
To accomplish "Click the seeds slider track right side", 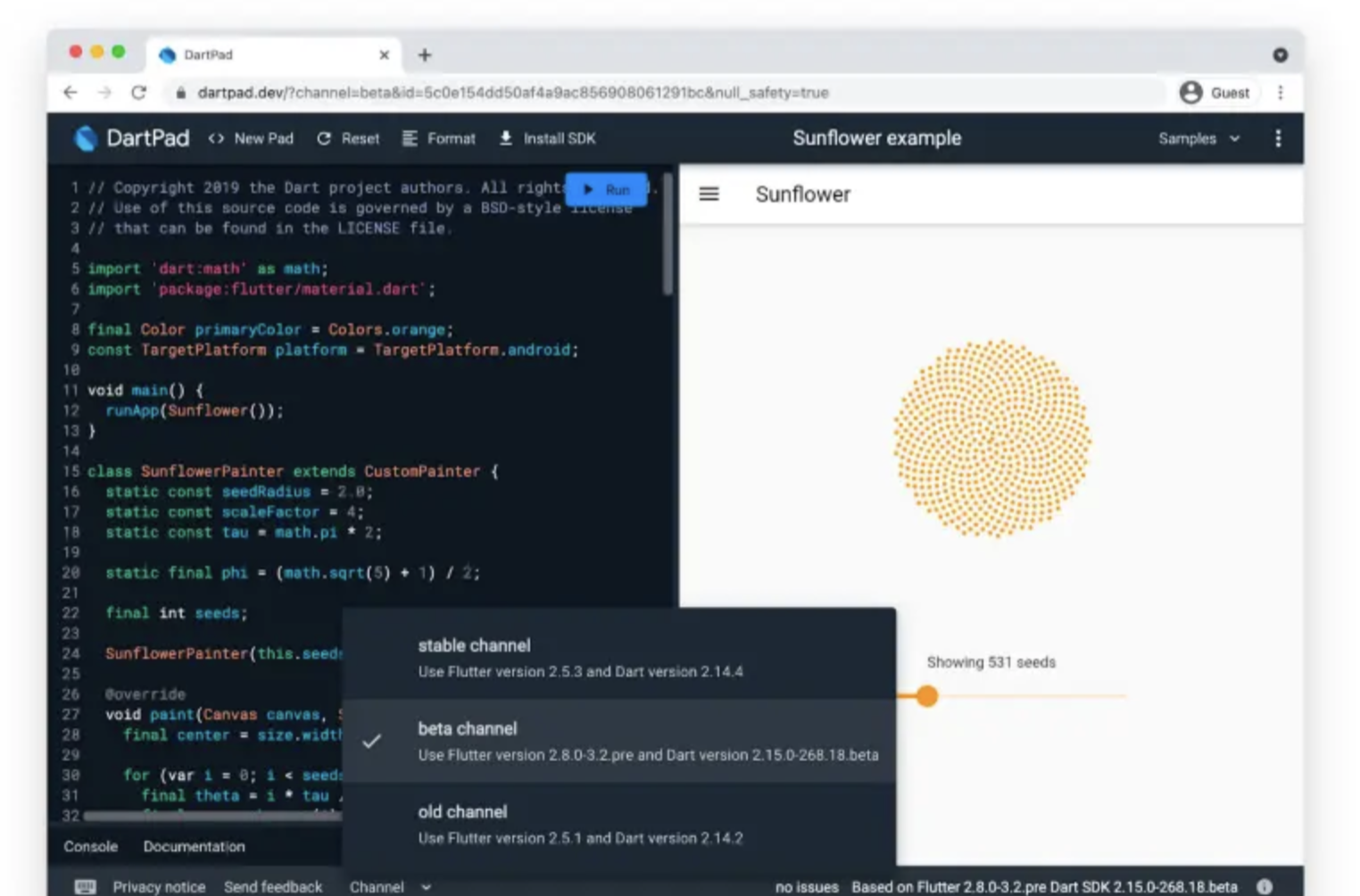I will coord(1032,695).
